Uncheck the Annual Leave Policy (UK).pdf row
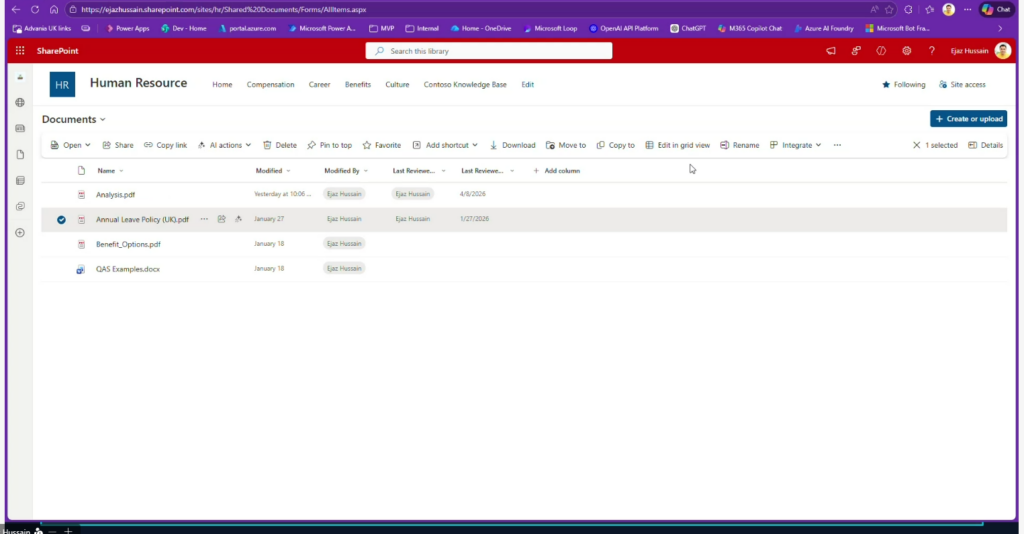This screenshot has width=1024, height=534. [x=61, y=219]
